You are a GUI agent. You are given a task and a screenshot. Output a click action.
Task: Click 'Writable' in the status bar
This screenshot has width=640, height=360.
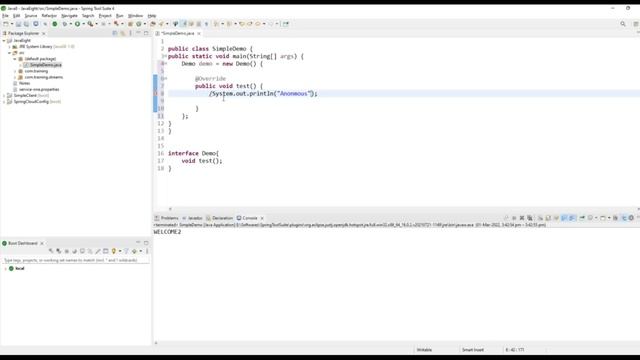(424, 350)
